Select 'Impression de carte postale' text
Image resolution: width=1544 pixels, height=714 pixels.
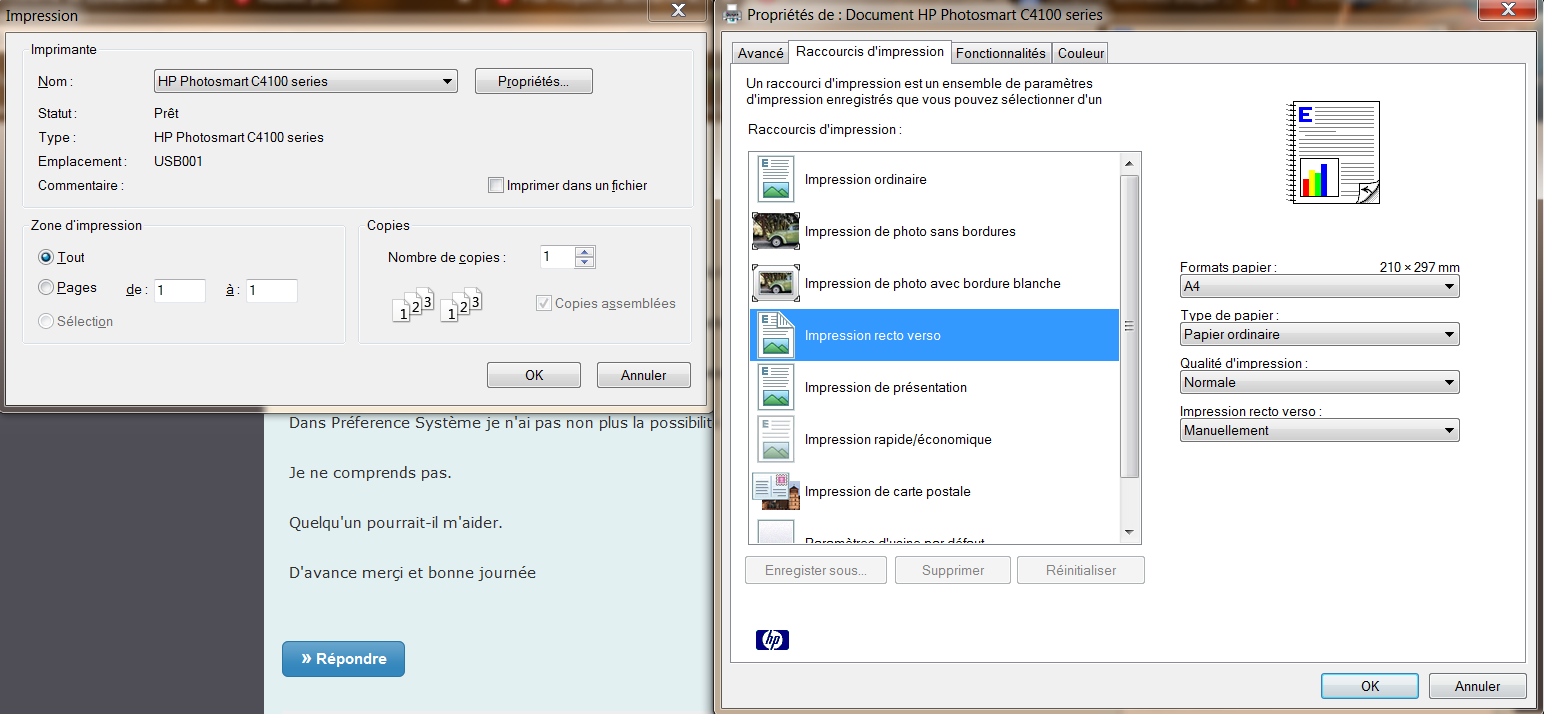pos(887,492)
